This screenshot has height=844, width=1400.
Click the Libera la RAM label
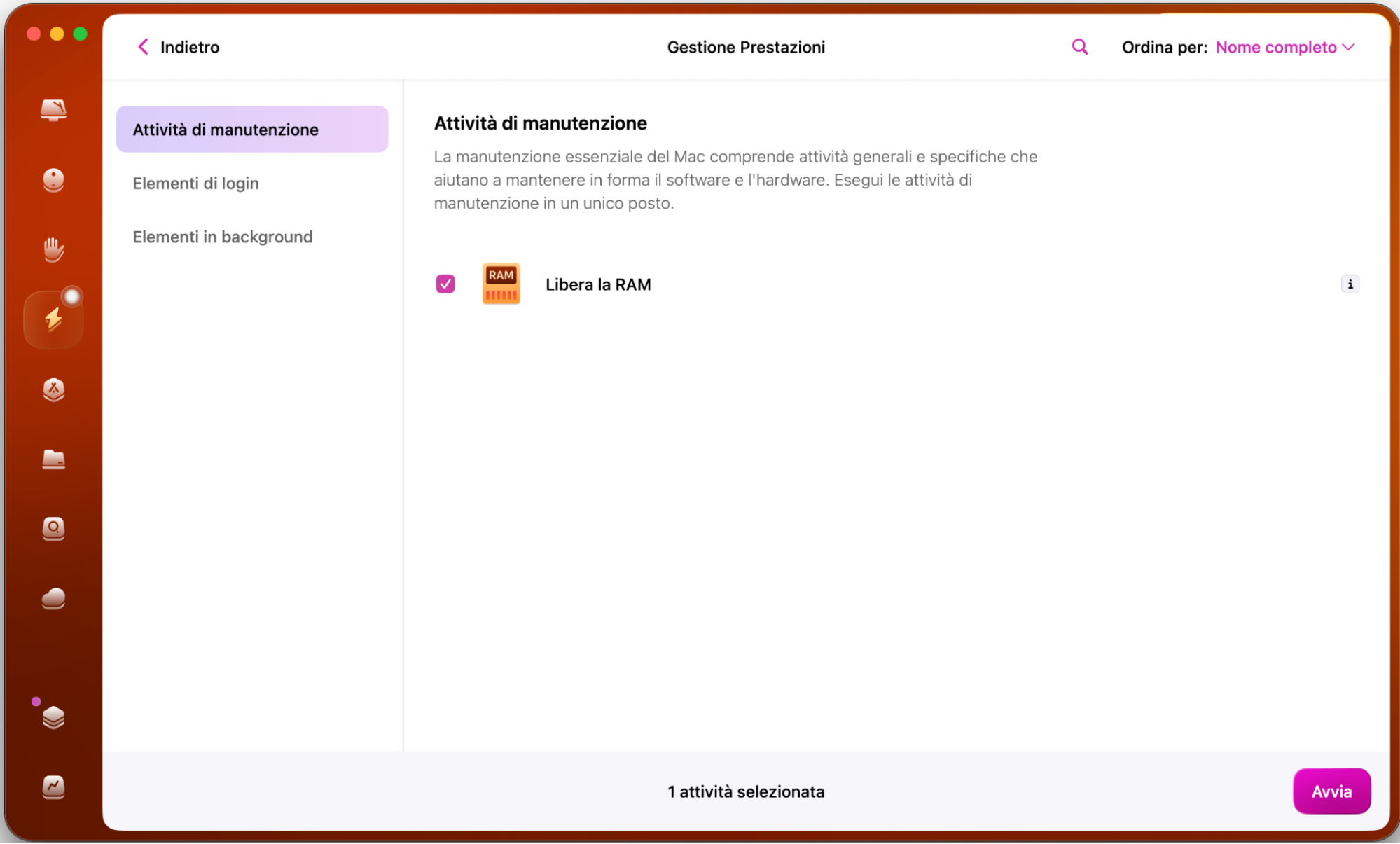click(x=598, y=284)
